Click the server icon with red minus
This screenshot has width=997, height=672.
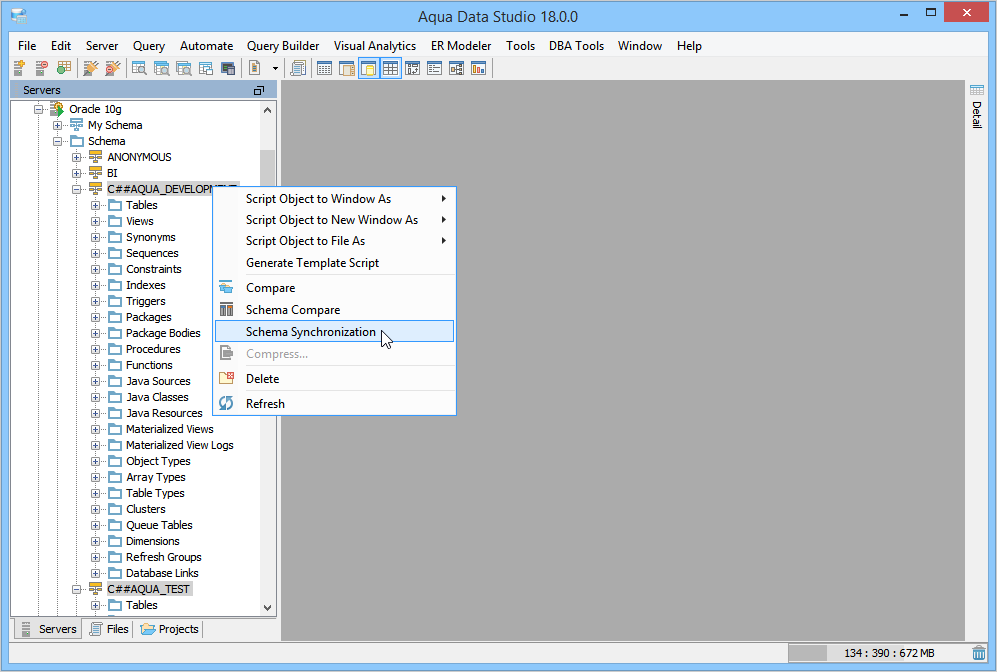41,68
